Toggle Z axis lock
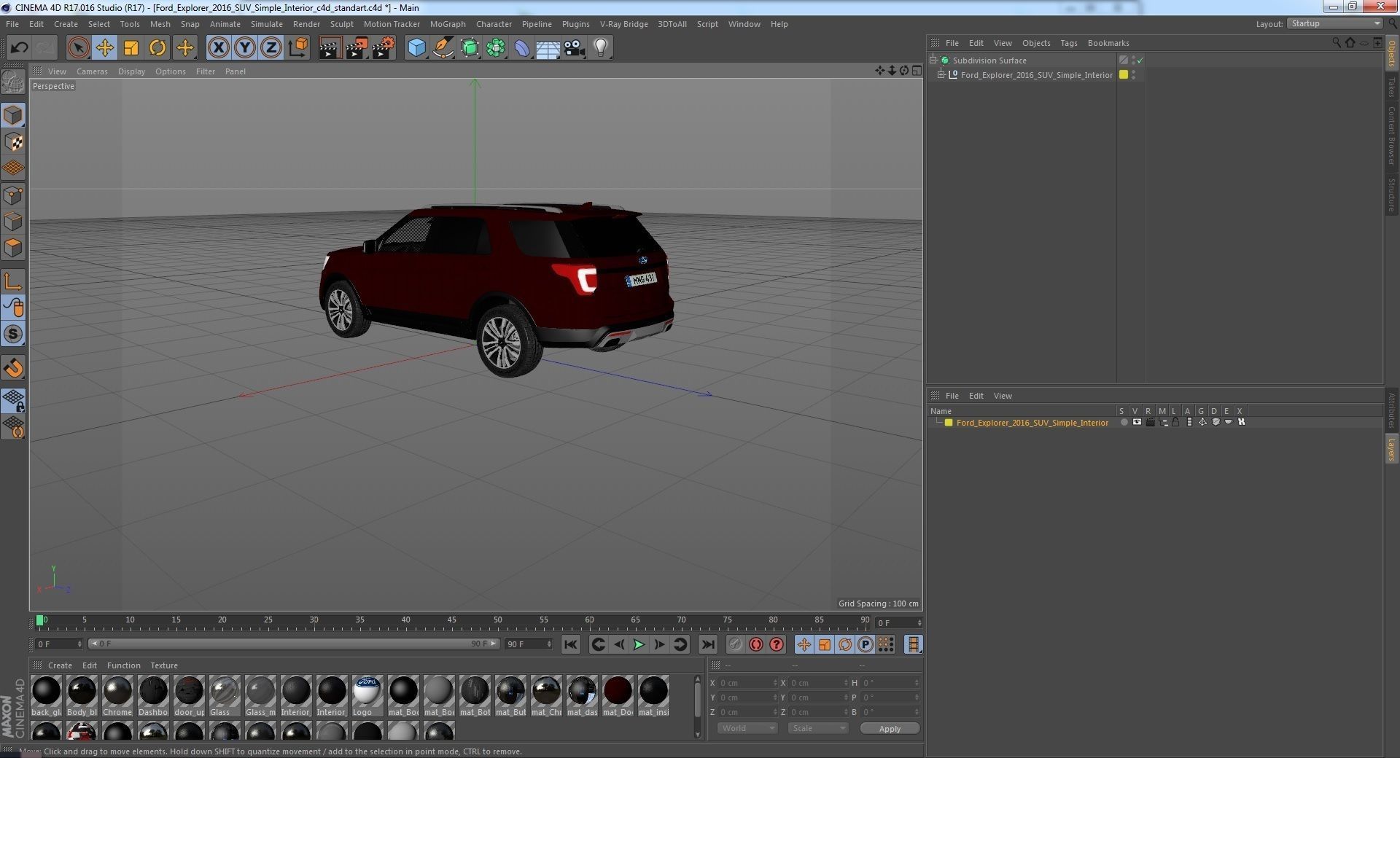1400x844 pixels. (271, 48)
